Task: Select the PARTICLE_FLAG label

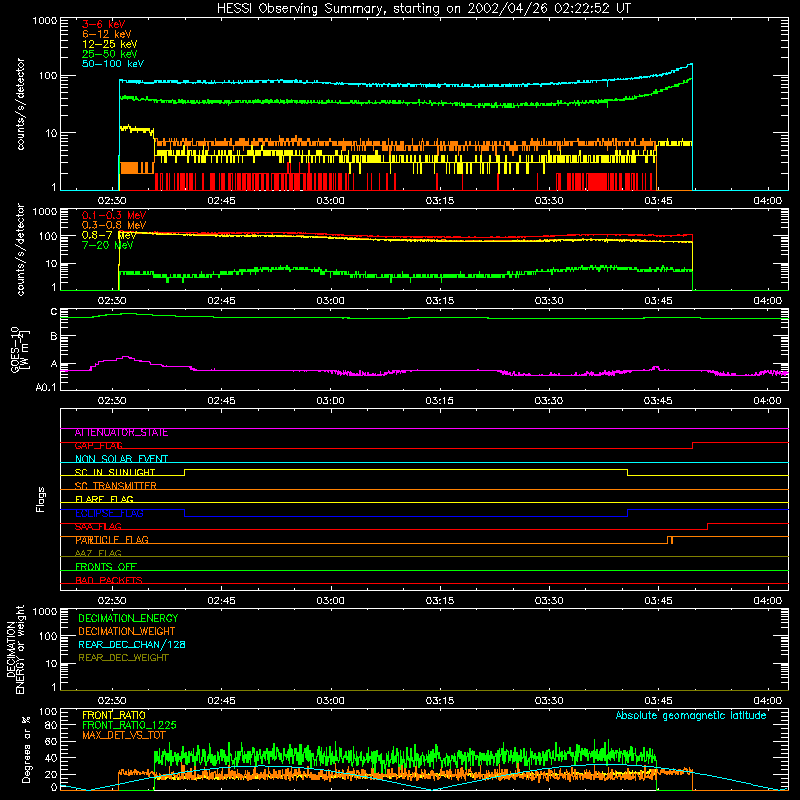Action: [112, 540]
